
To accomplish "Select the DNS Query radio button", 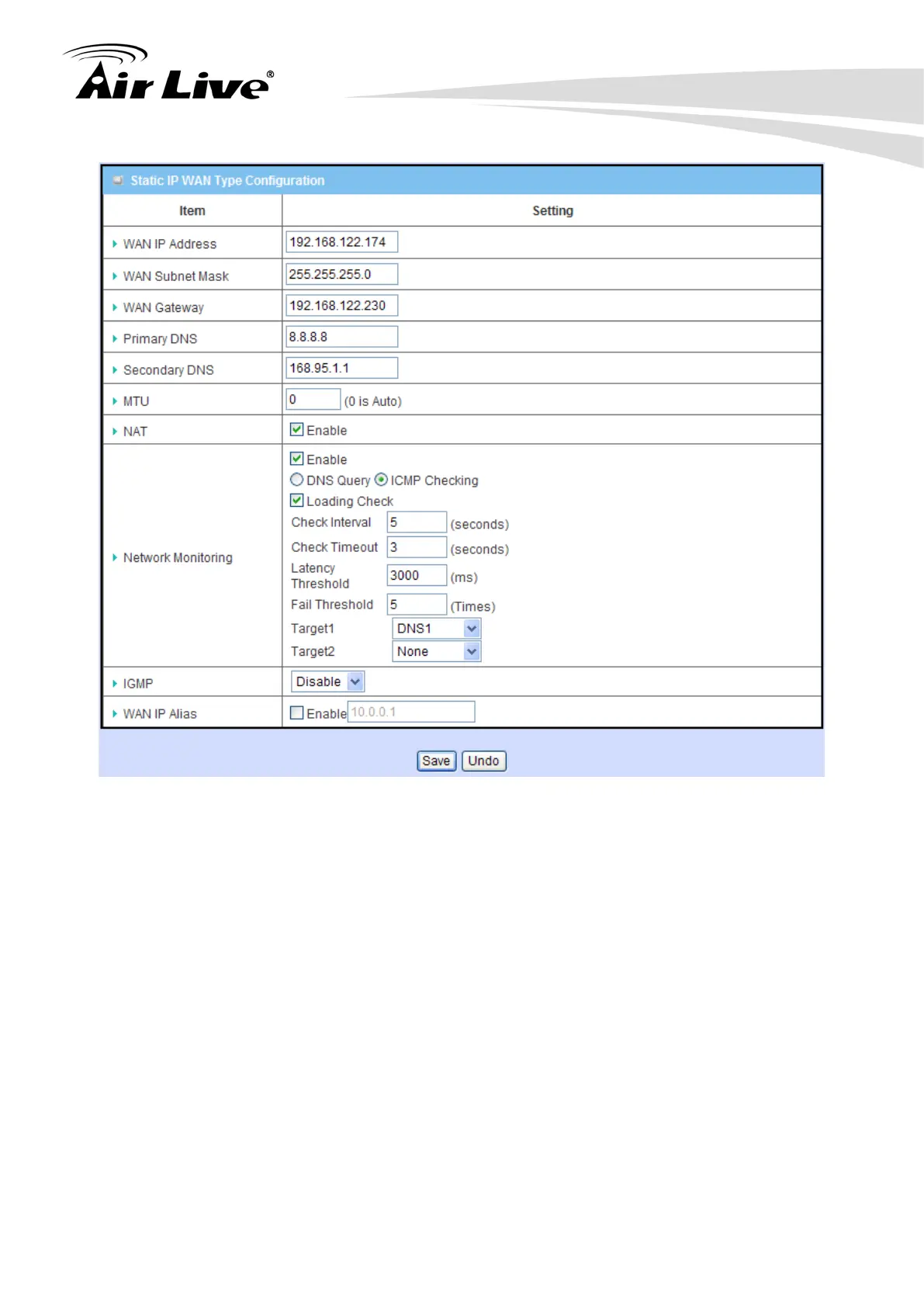I will [296, 480].
